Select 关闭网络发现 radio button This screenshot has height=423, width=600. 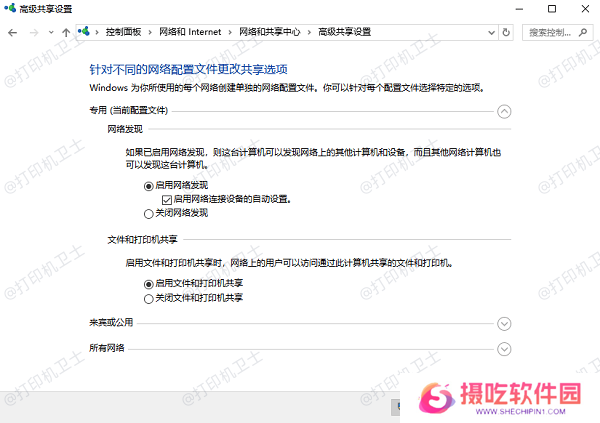coord(149,213)
